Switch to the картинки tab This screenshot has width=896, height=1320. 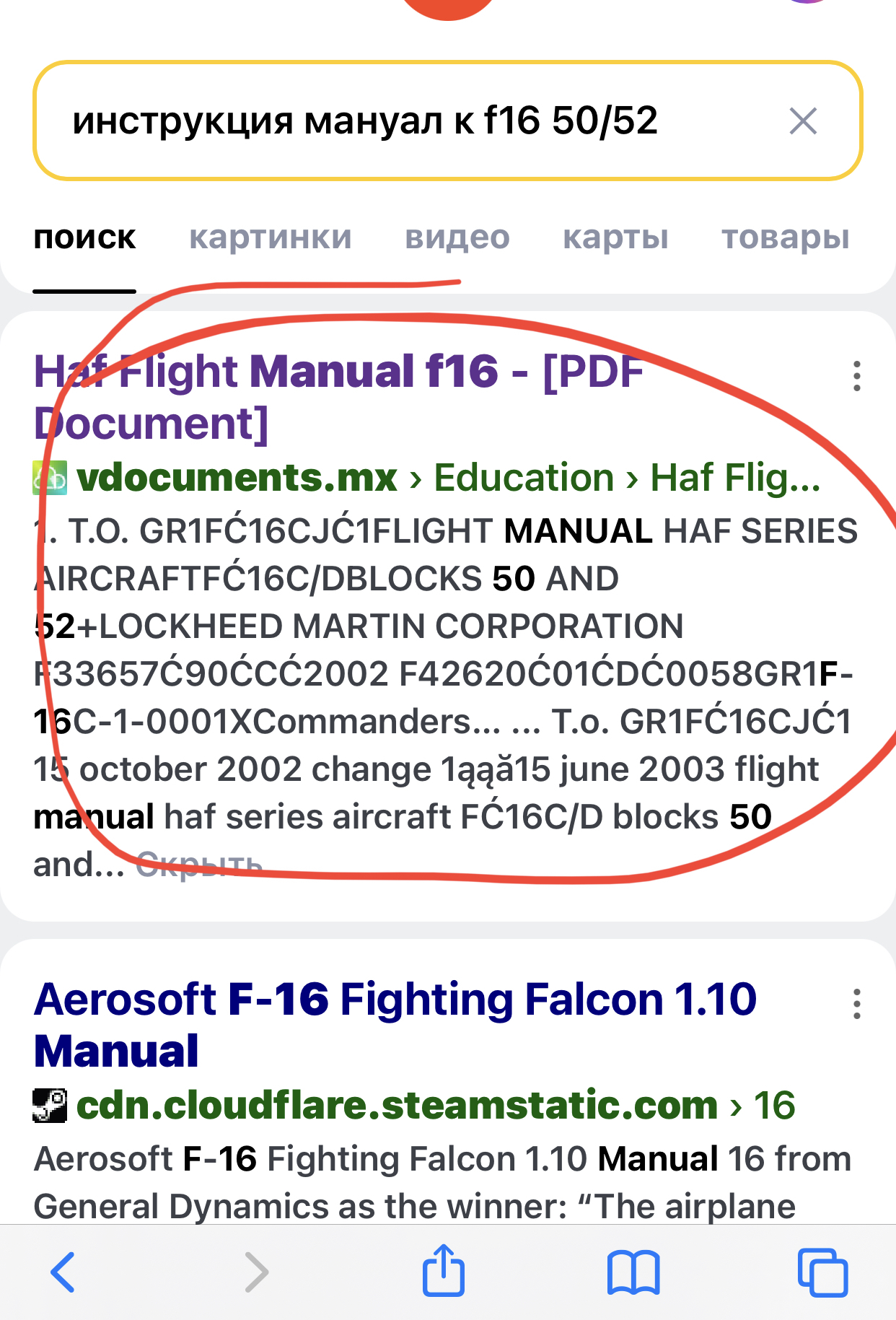point(270,238)
